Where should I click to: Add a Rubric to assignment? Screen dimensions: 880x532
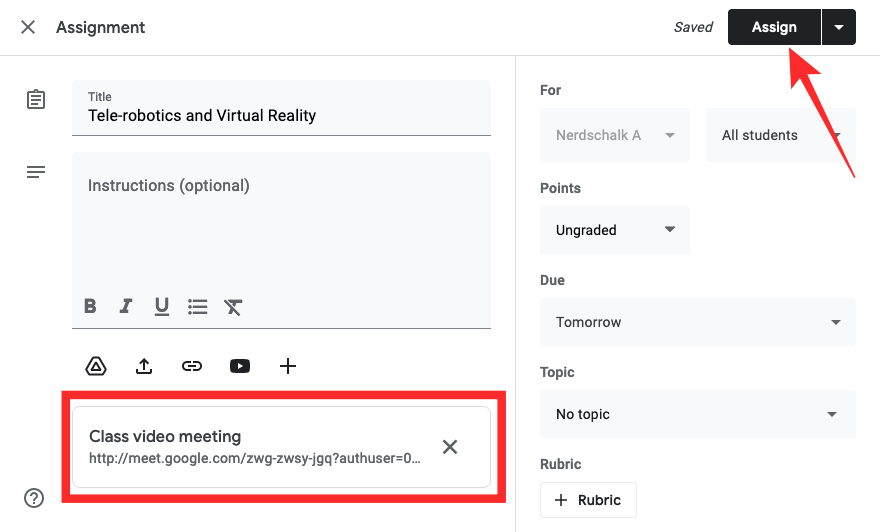click(x=588, y=500)
